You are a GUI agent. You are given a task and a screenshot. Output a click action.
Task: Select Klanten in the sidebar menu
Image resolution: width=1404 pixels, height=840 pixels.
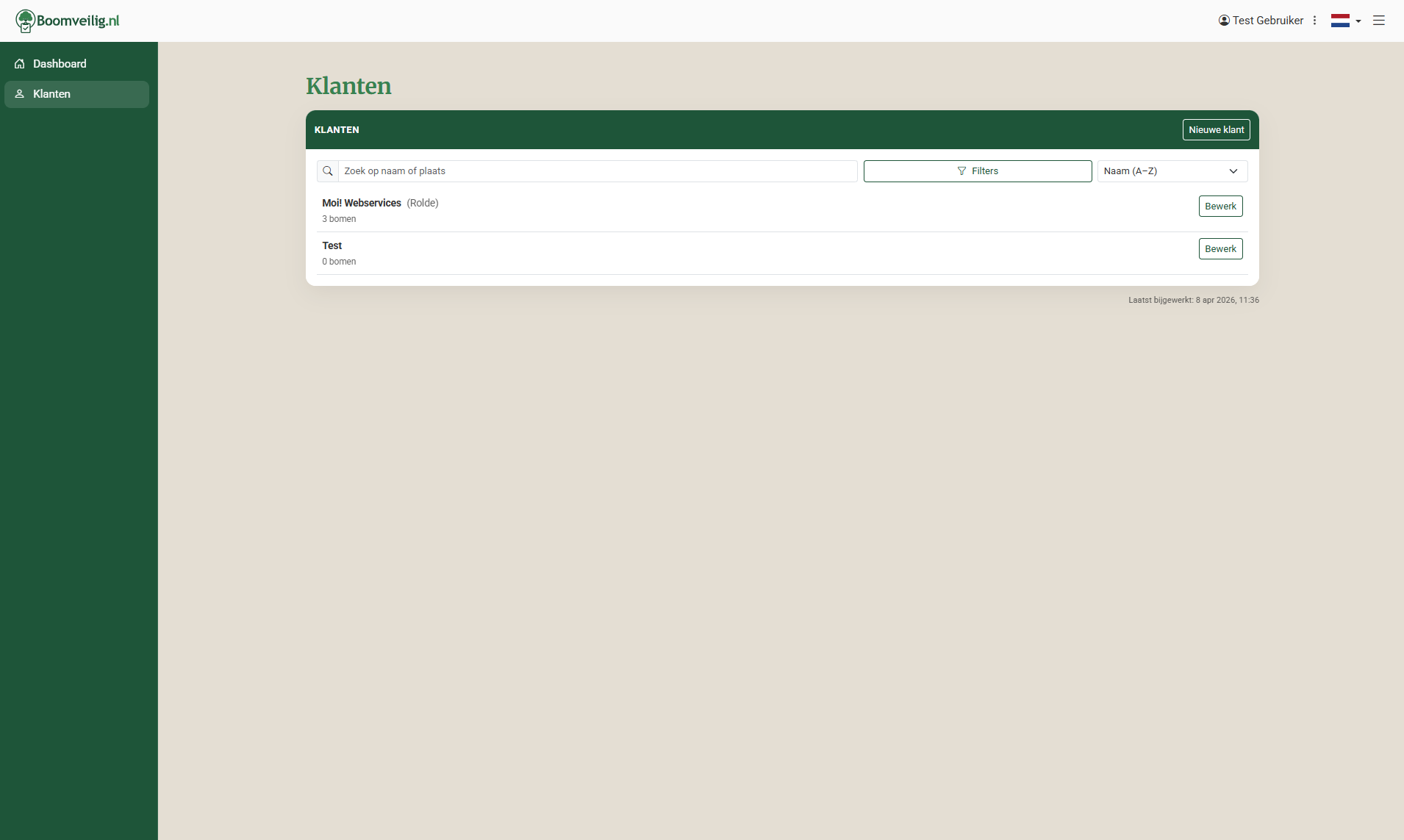[52, 94]
